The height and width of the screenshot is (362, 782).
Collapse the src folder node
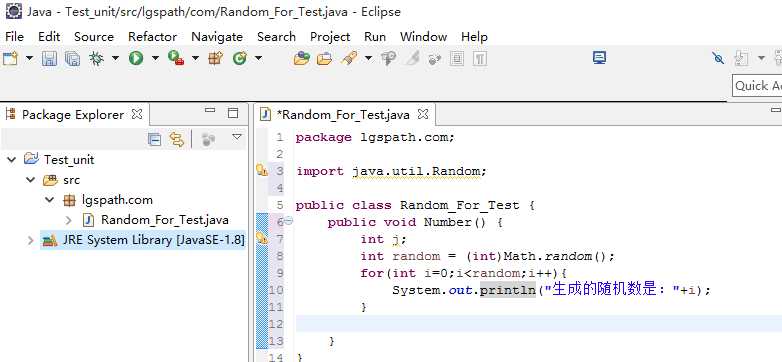pos(31,180)
